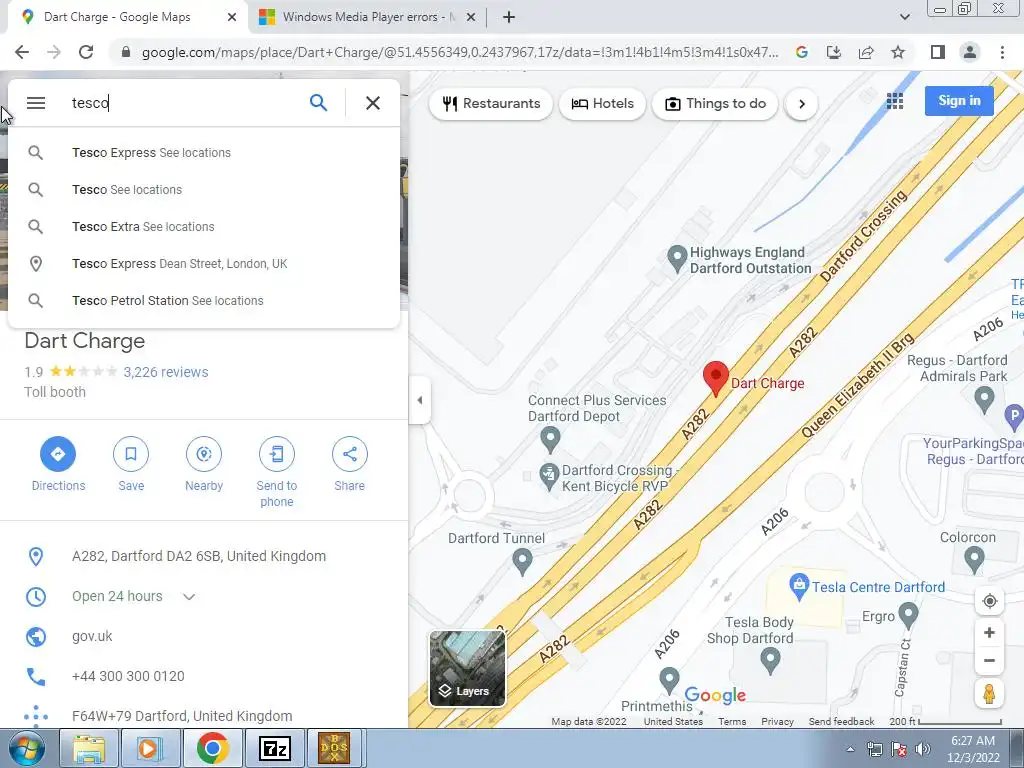The width and height of the screenshot is (1024, 768).
Task: Select 'Tesco Express See locations' suggestion
Action: coord(204,153)
